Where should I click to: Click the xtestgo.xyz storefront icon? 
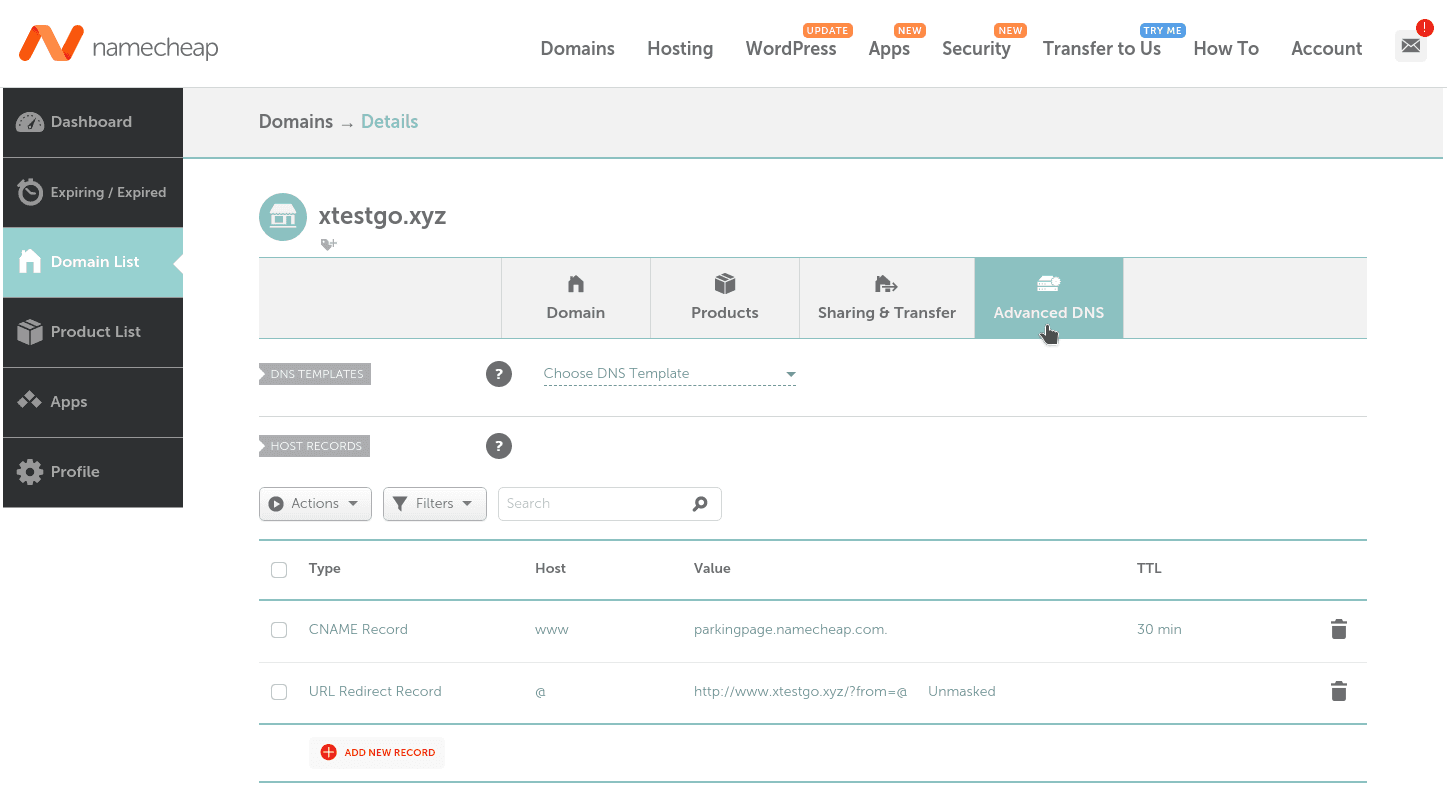coord(283,217)
